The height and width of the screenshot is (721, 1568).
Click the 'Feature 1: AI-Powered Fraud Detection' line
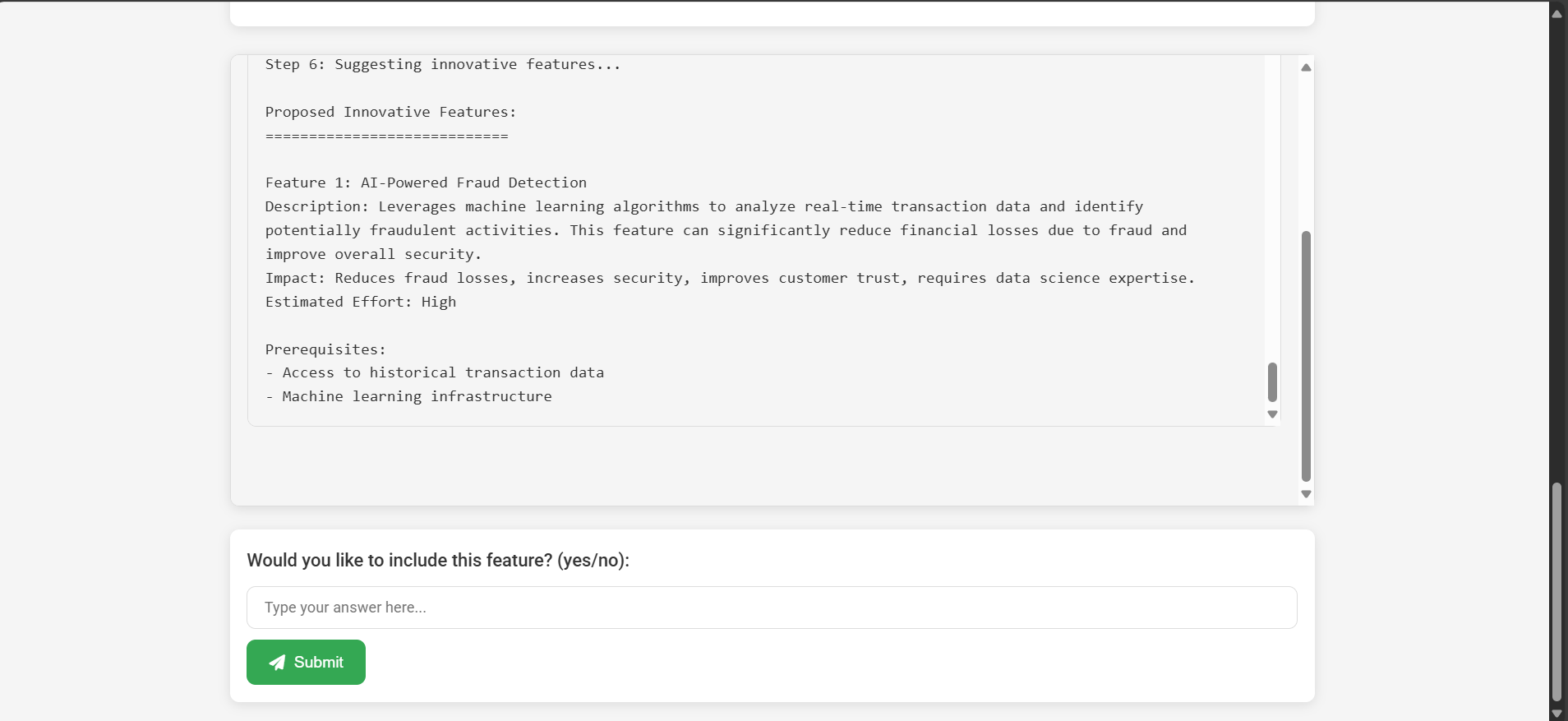point(426,183)
